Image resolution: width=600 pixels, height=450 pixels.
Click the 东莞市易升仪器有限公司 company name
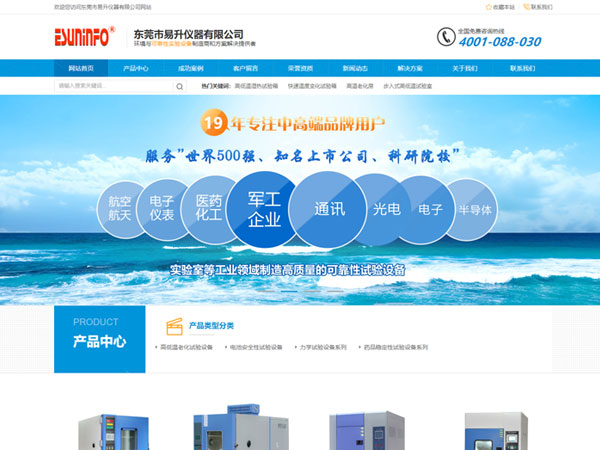pyautogui.click(x=188, y=34)
